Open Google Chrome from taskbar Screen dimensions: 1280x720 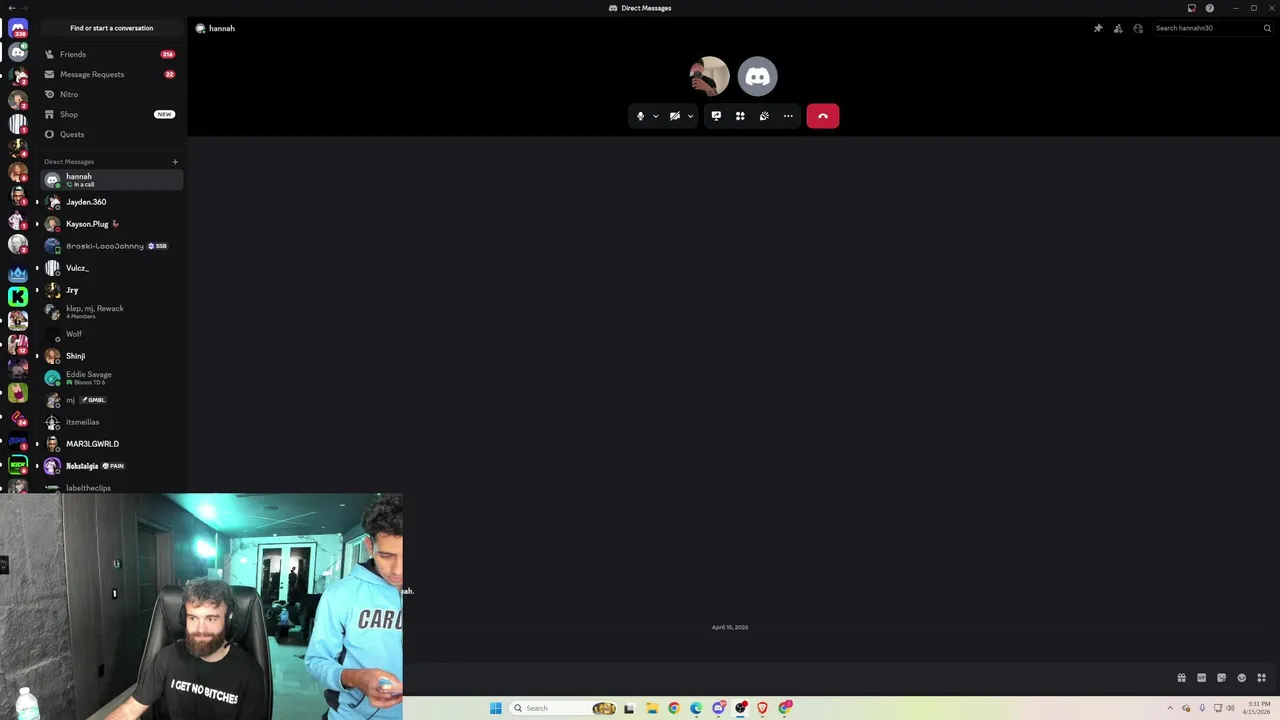pyautogui.click(x=674, y=708)
